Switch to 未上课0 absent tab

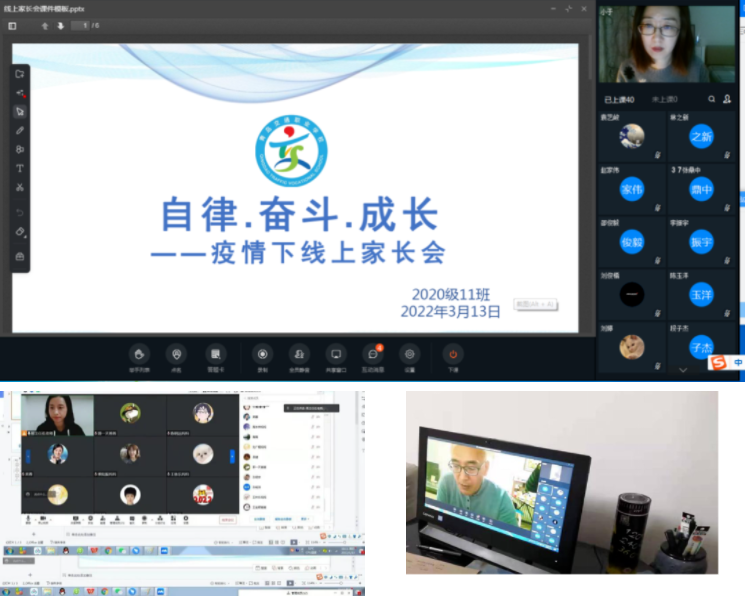tap(665, 100)
